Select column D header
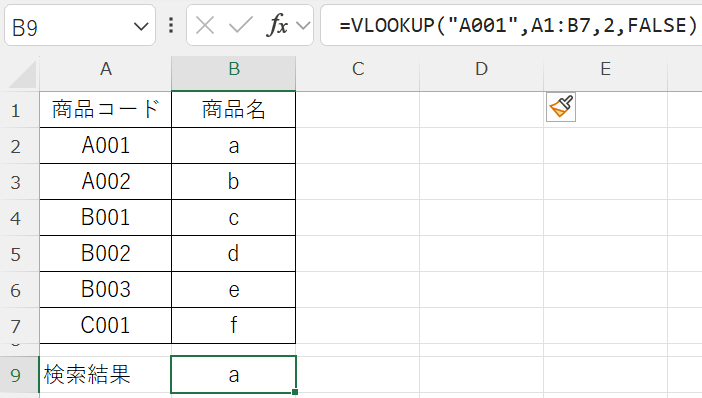The width and height of the screenshot is (702, 398). click(x=481, y=69)
